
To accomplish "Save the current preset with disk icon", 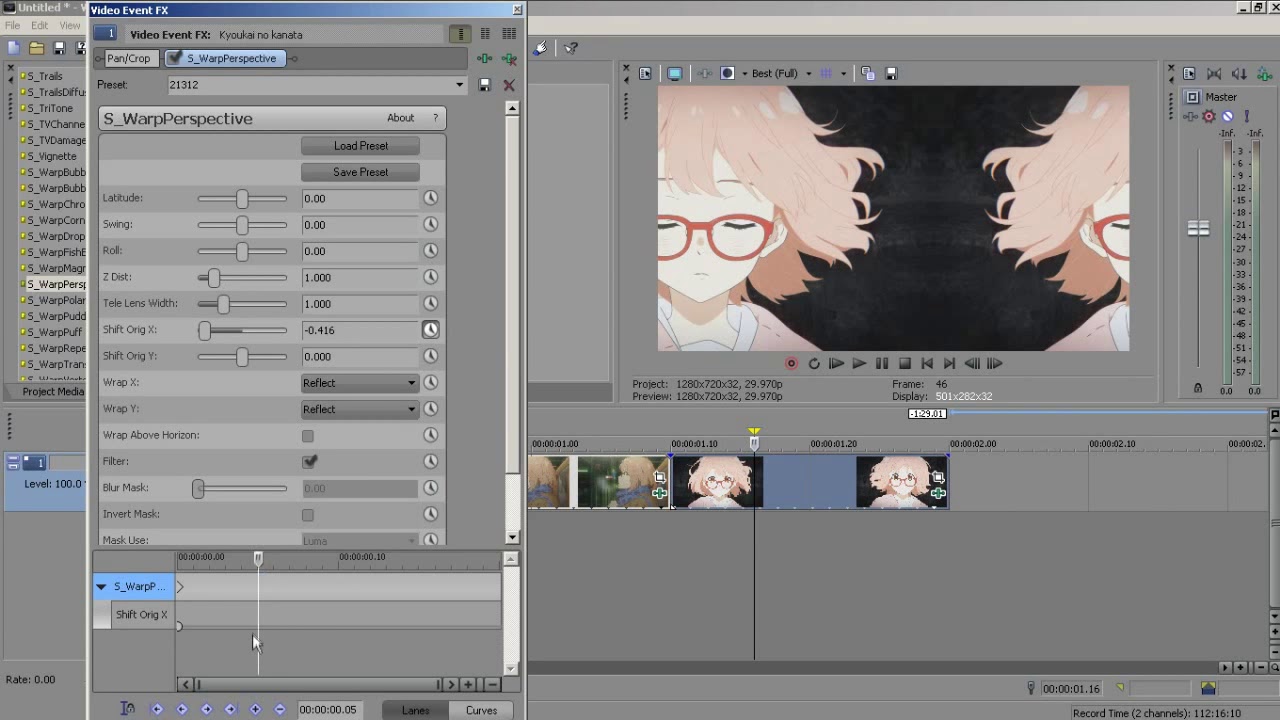I will click(485, 86).
